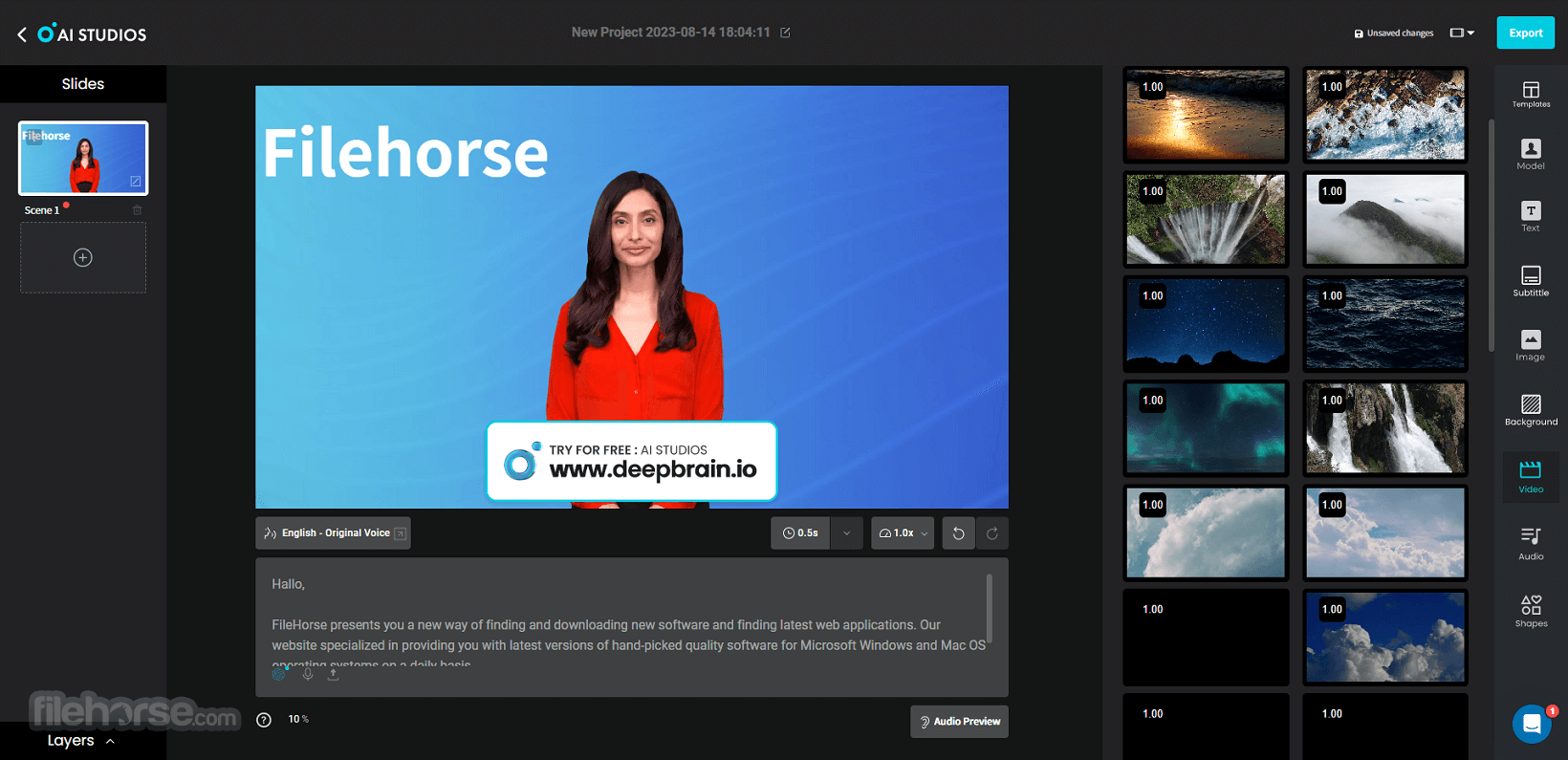The image size is (1568, 760).
Task: Click the www.deepbrain.io banner on canvas
Action: pyautogui.click(x=632, y=461)
